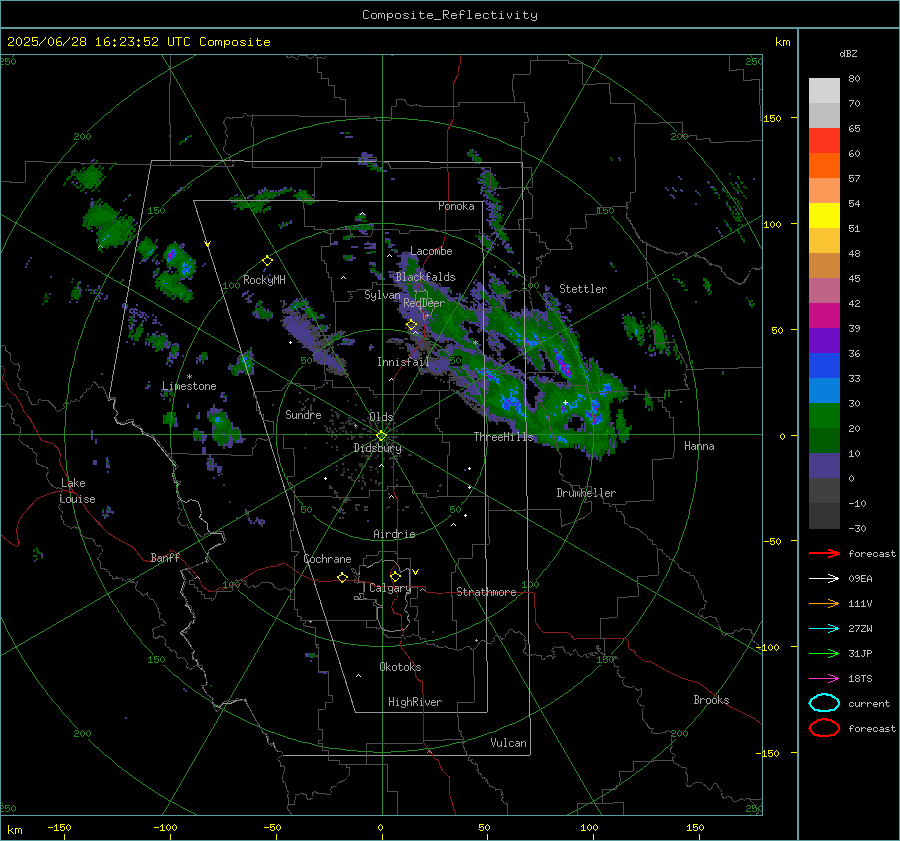Image resolution: width=900 pixels, height=841 pixels.
Task: Click the Drumheller town label
Action: coord(586,493)
